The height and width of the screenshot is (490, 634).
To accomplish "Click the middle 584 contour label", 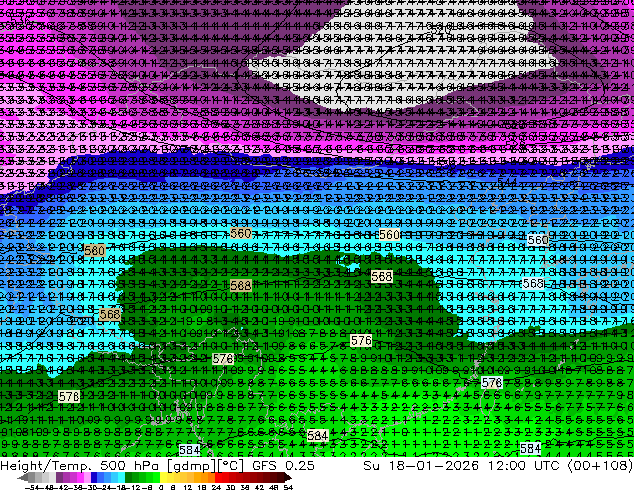I will coord(317,435).
